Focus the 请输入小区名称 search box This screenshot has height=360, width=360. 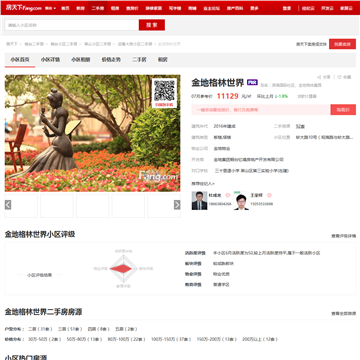click(72, 25)
